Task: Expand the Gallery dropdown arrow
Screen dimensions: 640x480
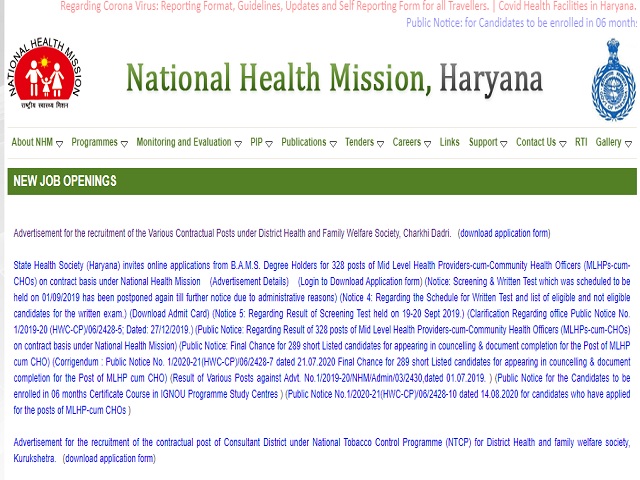Action: click(629, 144)
